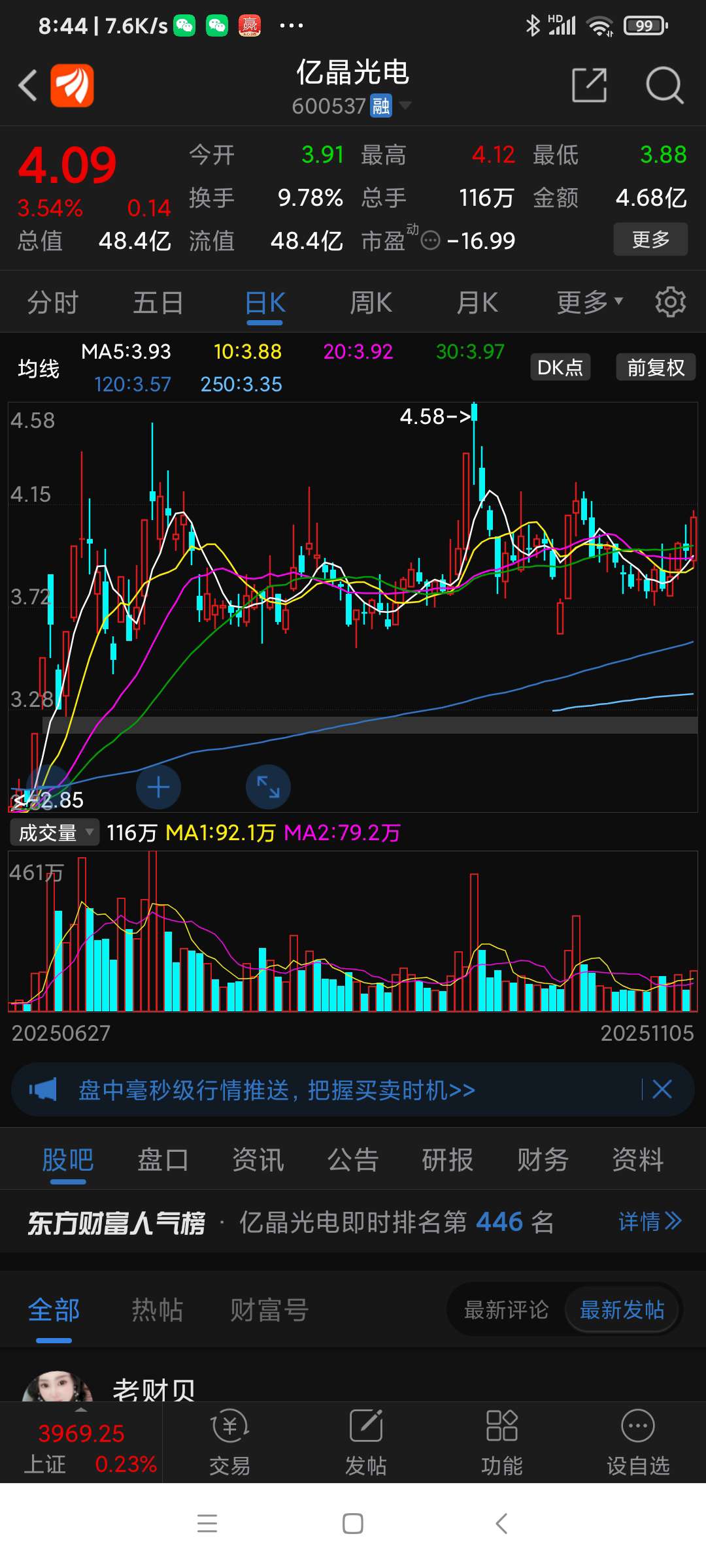The image size is (706, 1568).
Task: Tap the green 30:3.97 average value
Action: tap(470, 351)
